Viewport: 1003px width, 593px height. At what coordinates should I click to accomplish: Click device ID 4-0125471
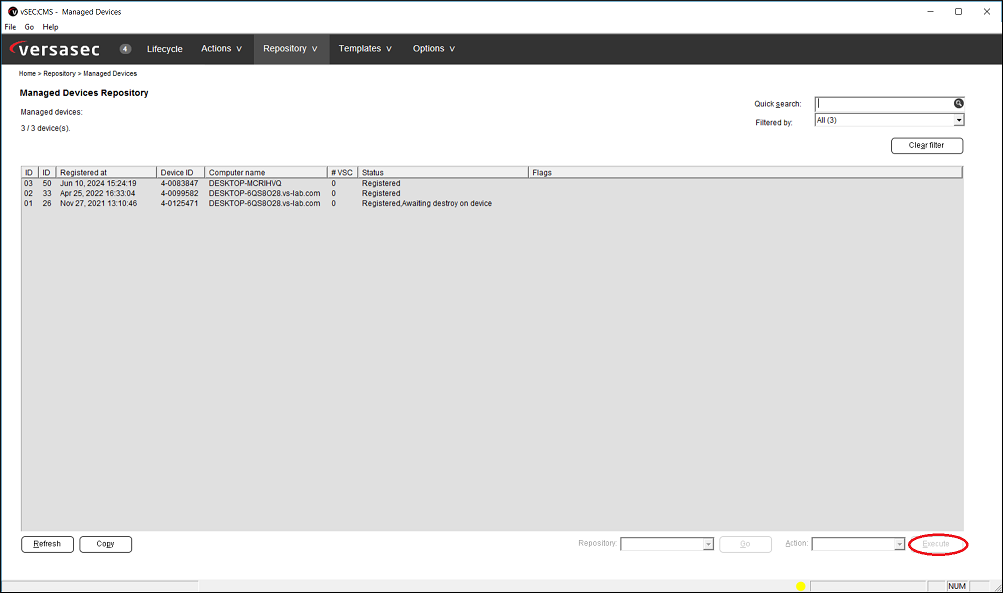(x=179, y=203)
